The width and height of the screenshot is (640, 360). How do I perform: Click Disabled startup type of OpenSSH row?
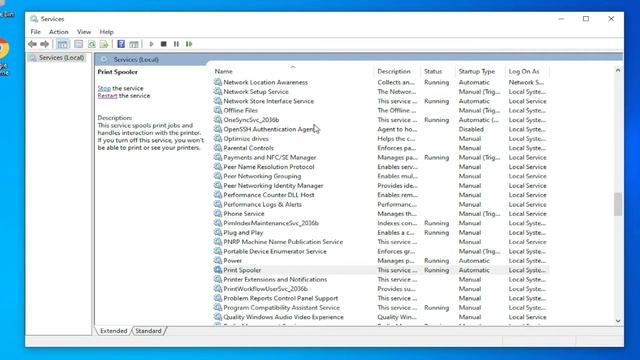pyautogui.click(x=471, y=129)
